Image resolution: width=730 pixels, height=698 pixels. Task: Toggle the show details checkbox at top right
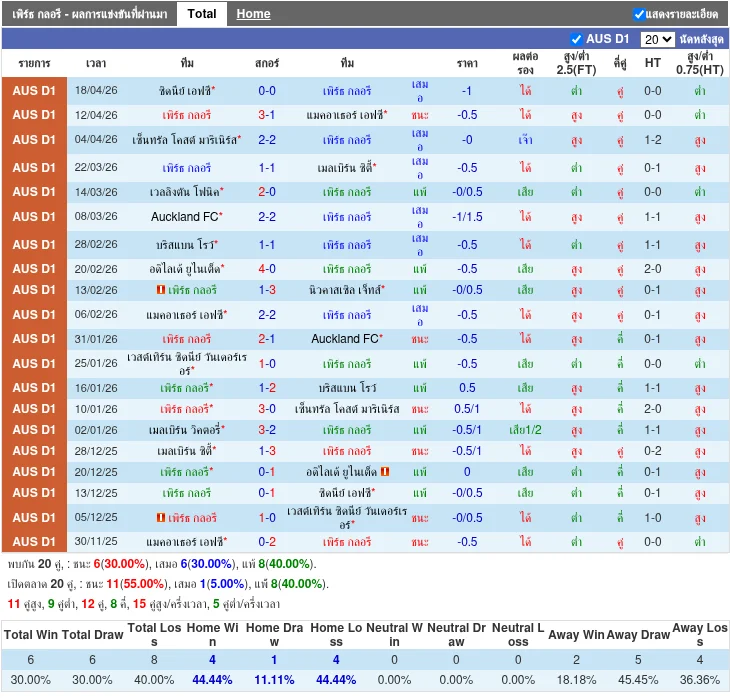[639, 14]
